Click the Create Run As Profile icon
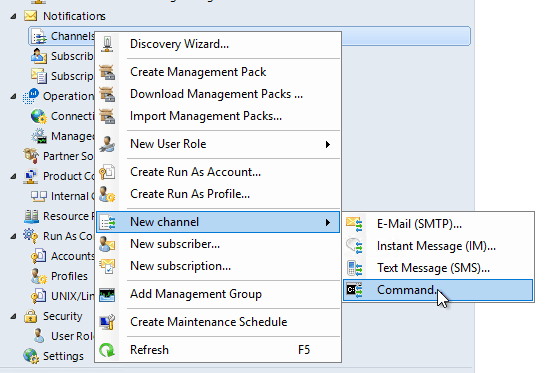The width and height of the screenshot is (558, 373). click(x=107, y=194)
